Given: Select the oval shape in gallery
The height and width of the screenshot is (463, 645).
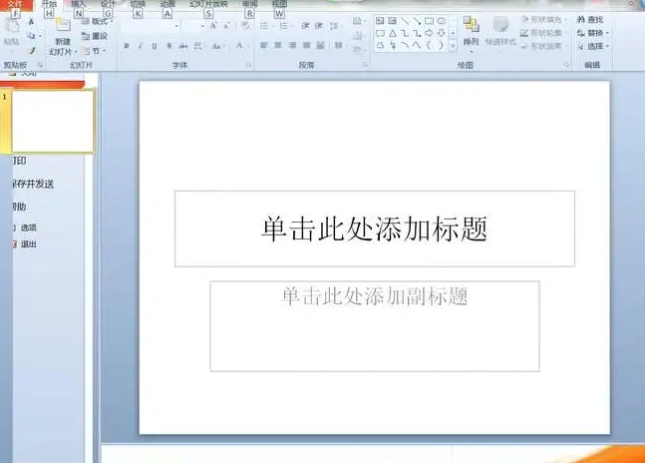Looking at the screenshot, I should [441, 21].
